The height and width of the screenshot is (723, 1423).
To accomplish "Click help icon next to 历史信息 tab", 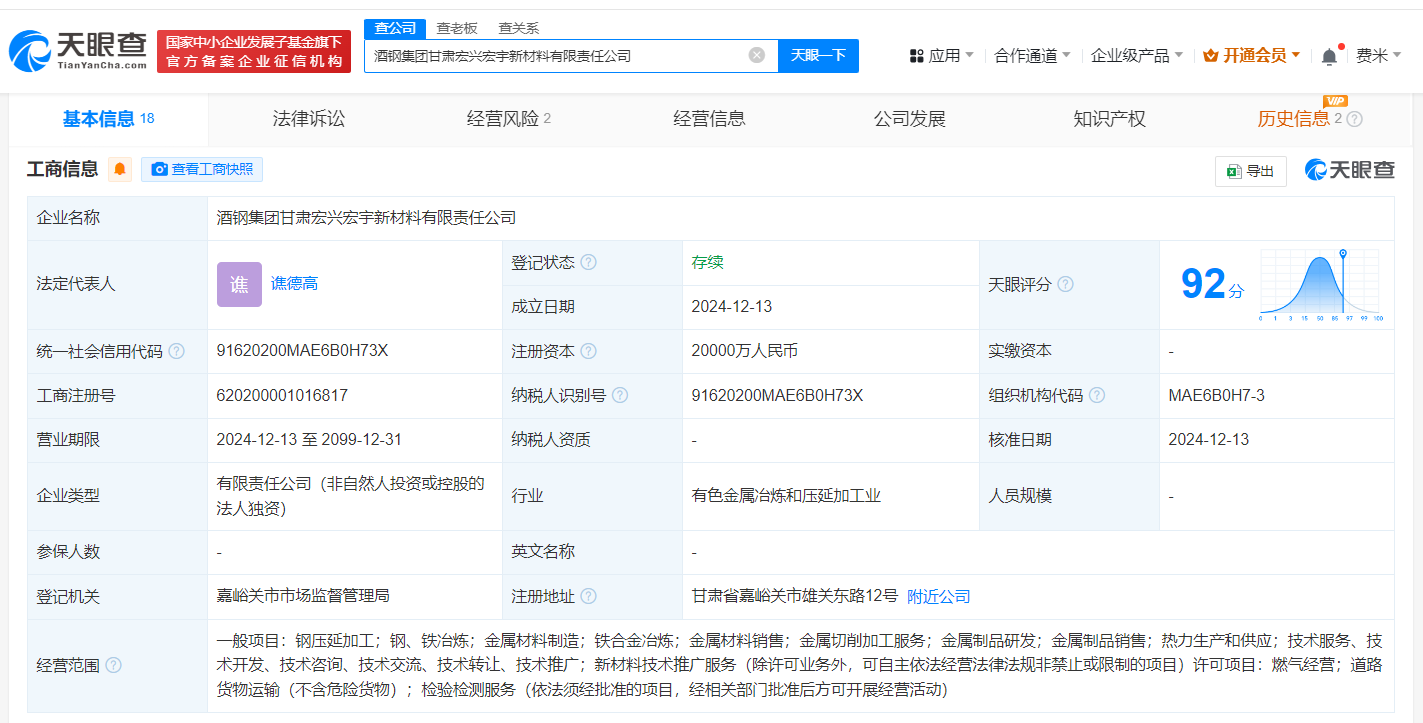I will 1355,119.
